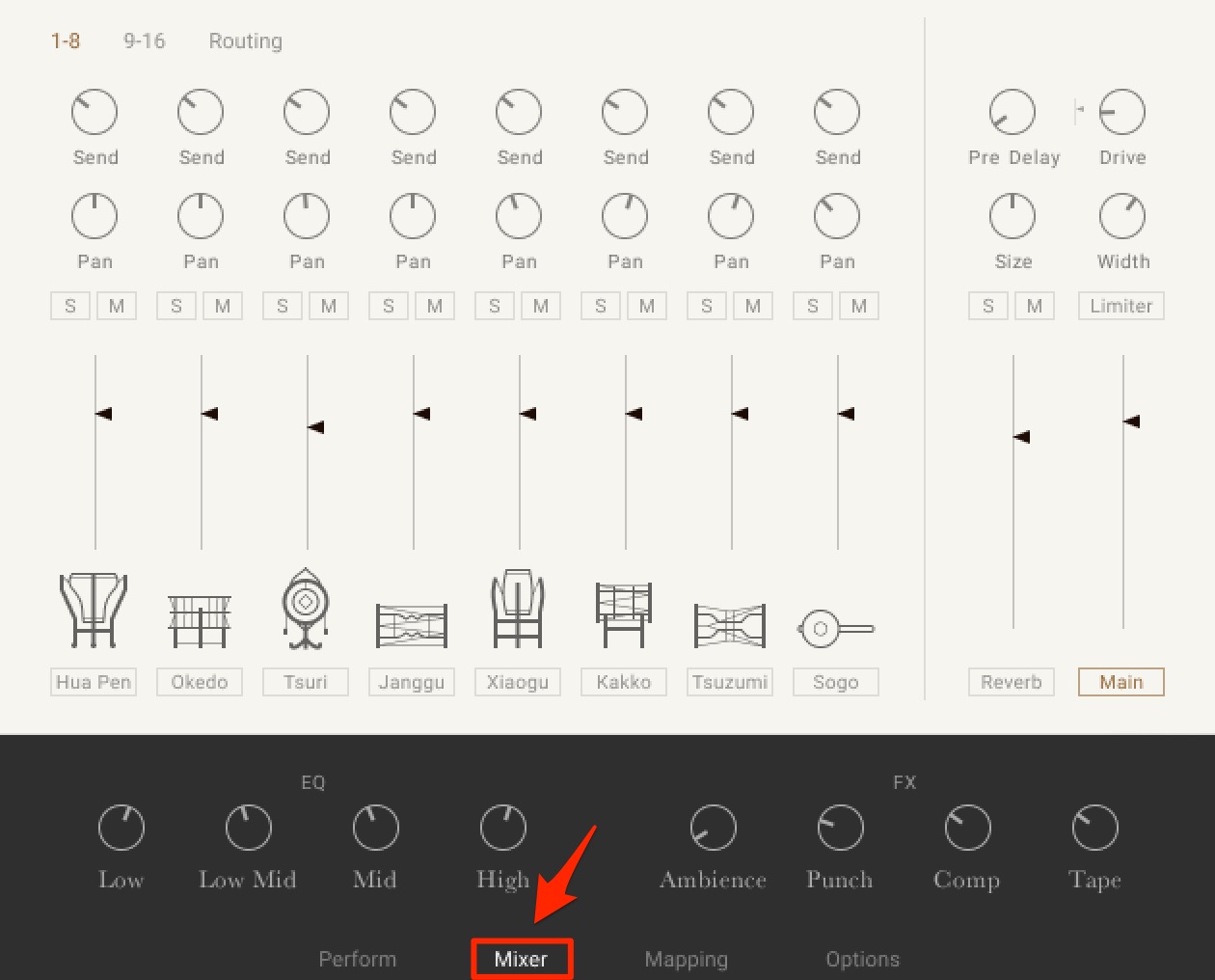The height and width of the screenshot is (980, 1215).
Task: Select the Reverb output button
Action: [x=1012, y=682]
